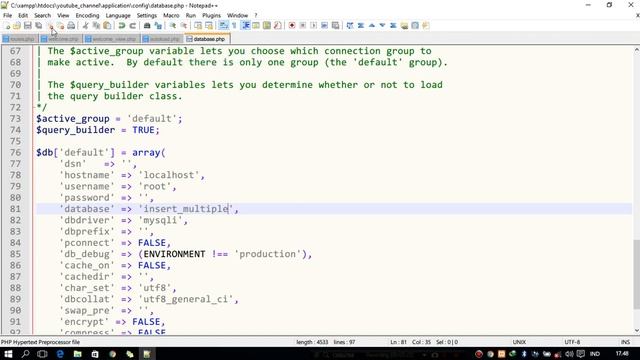Click the UNIX line-ending indicator
Screen dimensions: 640x360
point(519,342)
